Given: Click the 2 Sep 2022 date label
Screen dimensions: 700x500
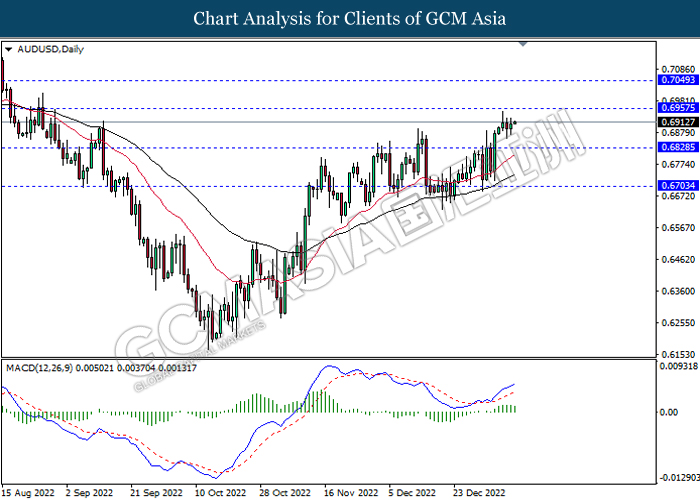Looking at the screenshot, I should click(x=89, y=493).
